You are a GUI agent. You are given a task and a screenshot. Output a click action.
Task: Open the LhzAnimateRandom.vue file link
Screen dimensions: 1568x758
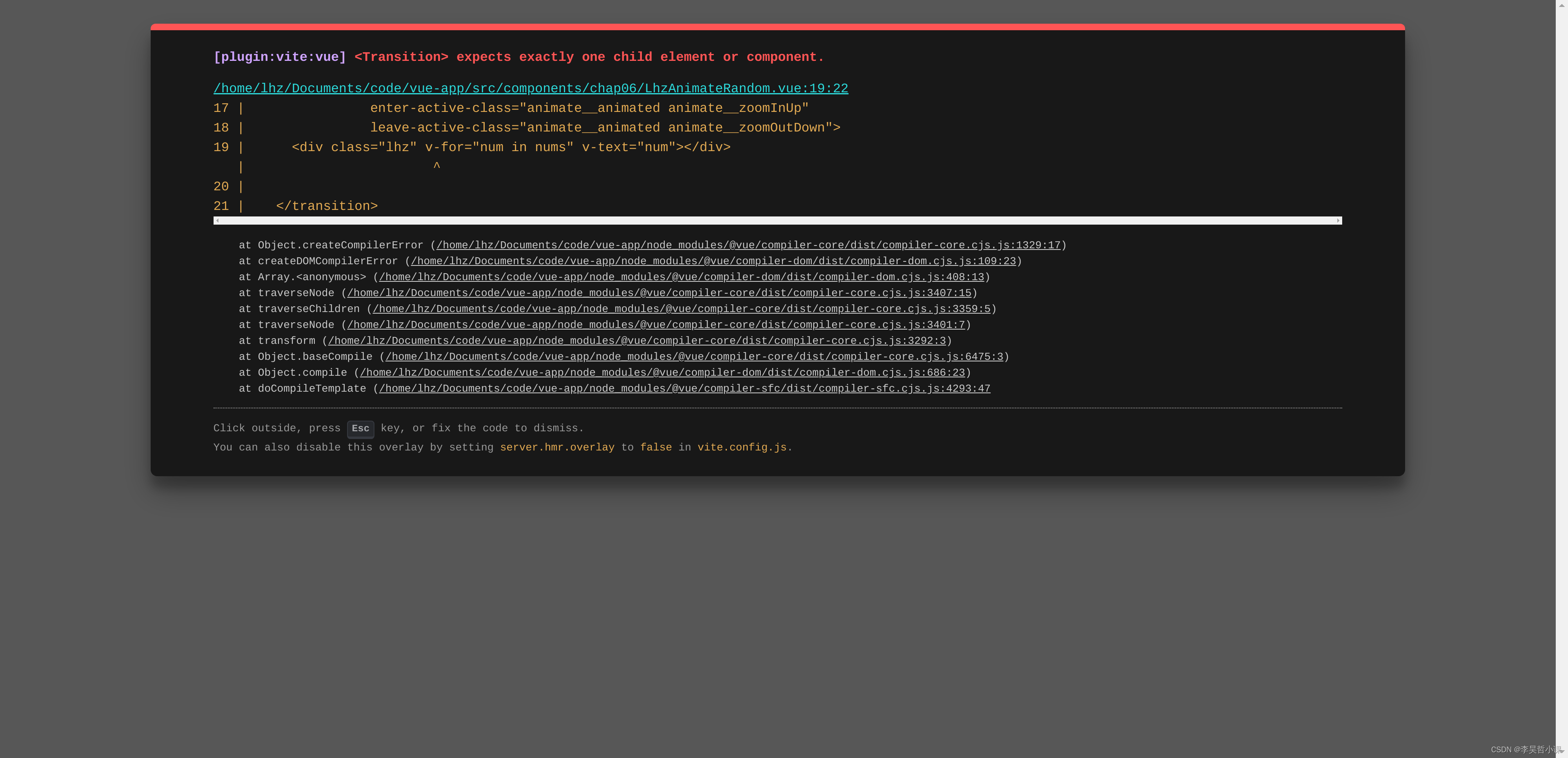click(530, 88)
